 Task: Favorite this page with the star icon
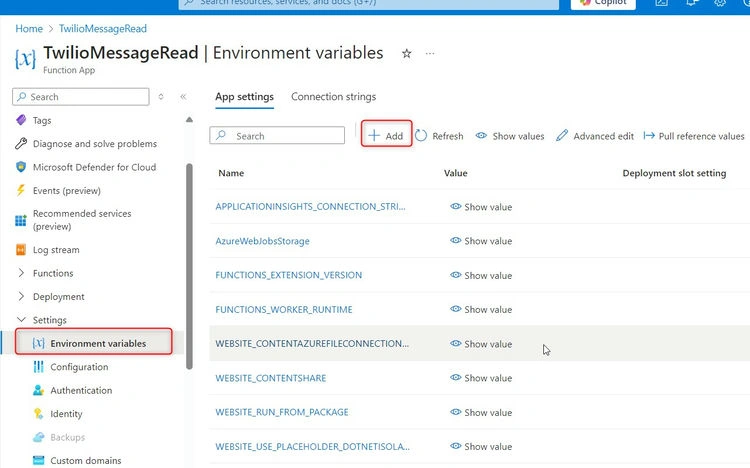coord(407,54)
